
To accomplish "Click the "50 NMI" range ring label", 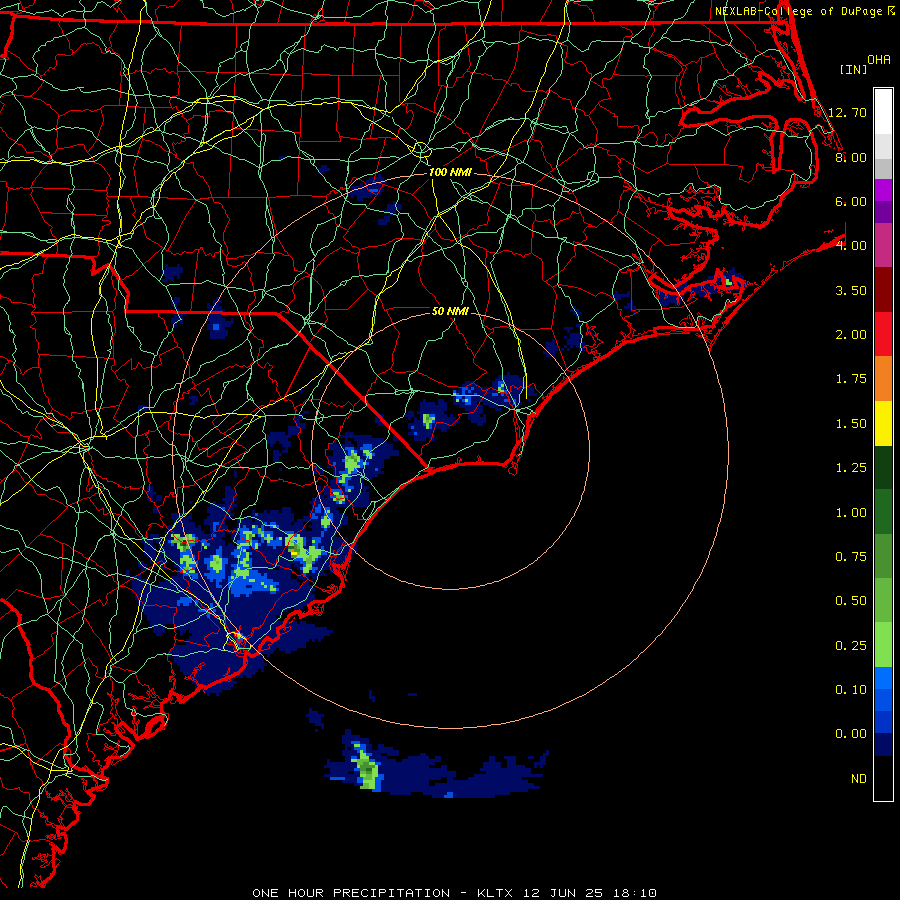I will (450, 311).
